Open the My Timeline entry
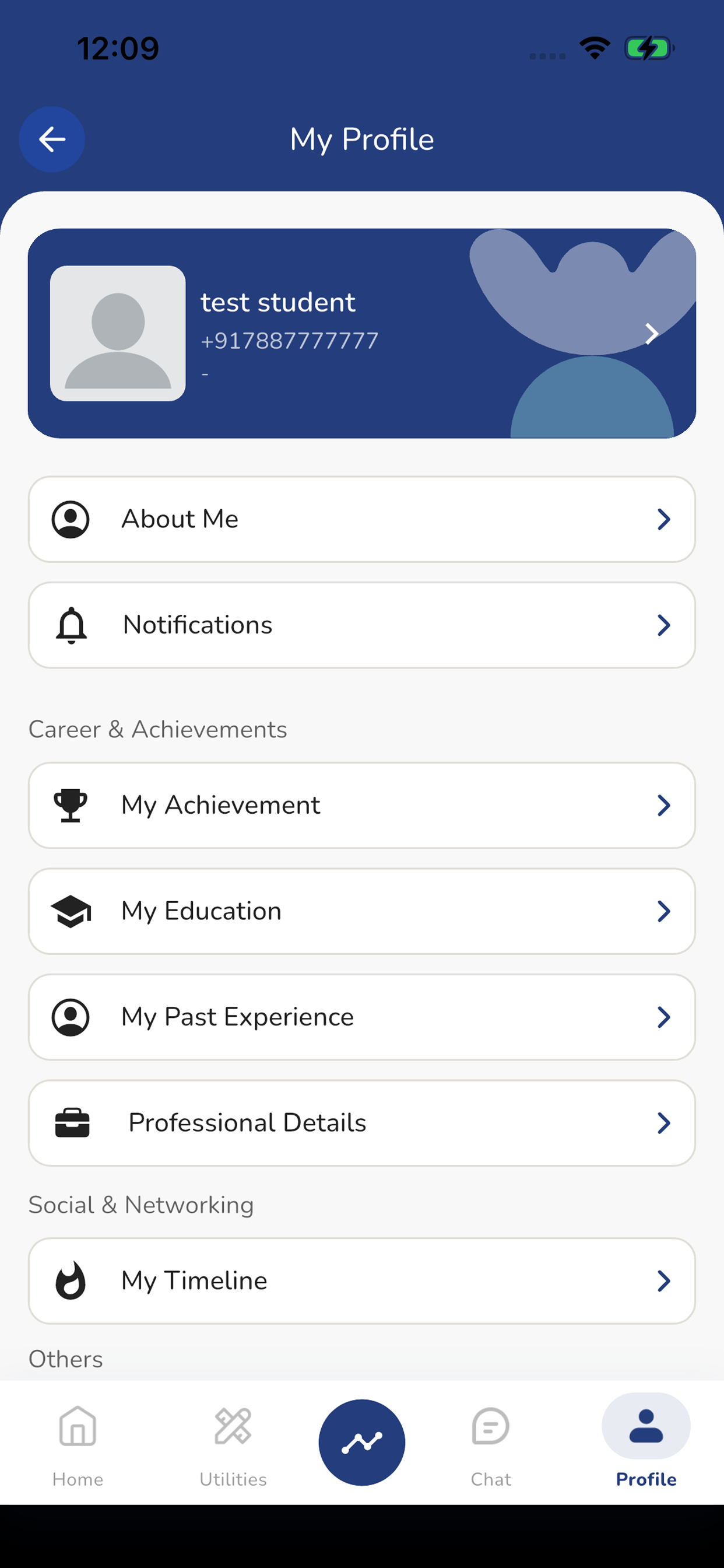Screen dimensions: 724x1568 [x=362, y=1280]
